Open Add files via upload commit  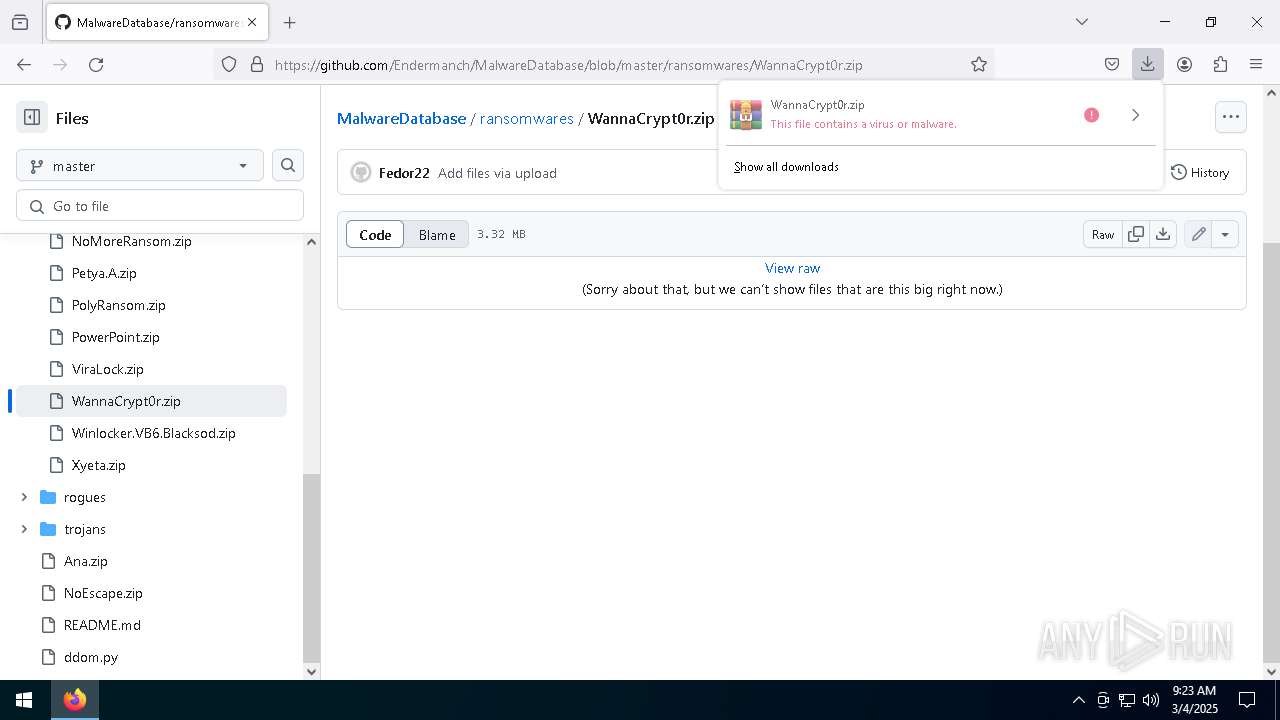pyautogui.click(x=497, y=173)
